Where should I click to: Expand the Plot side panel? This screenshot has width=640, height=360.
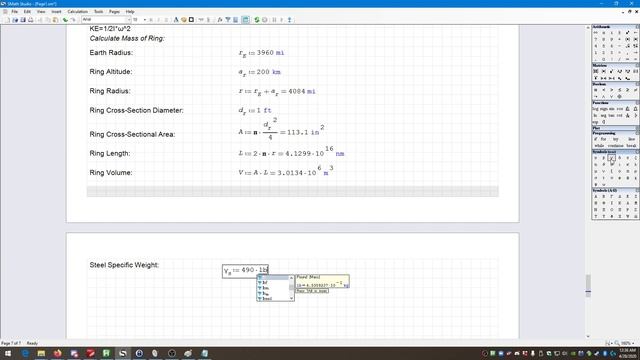click(x=637, y=128)
